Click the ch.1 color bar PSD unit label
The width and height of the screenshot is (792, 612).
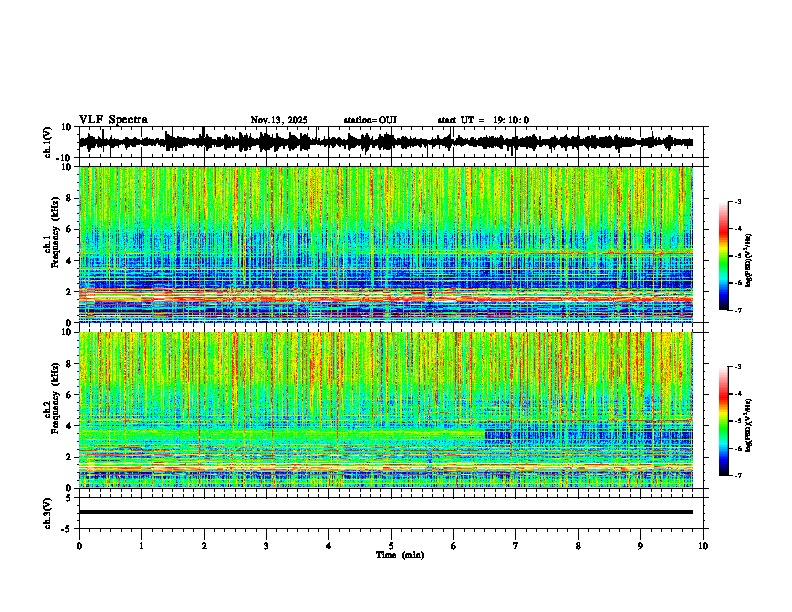click(749, 261)
